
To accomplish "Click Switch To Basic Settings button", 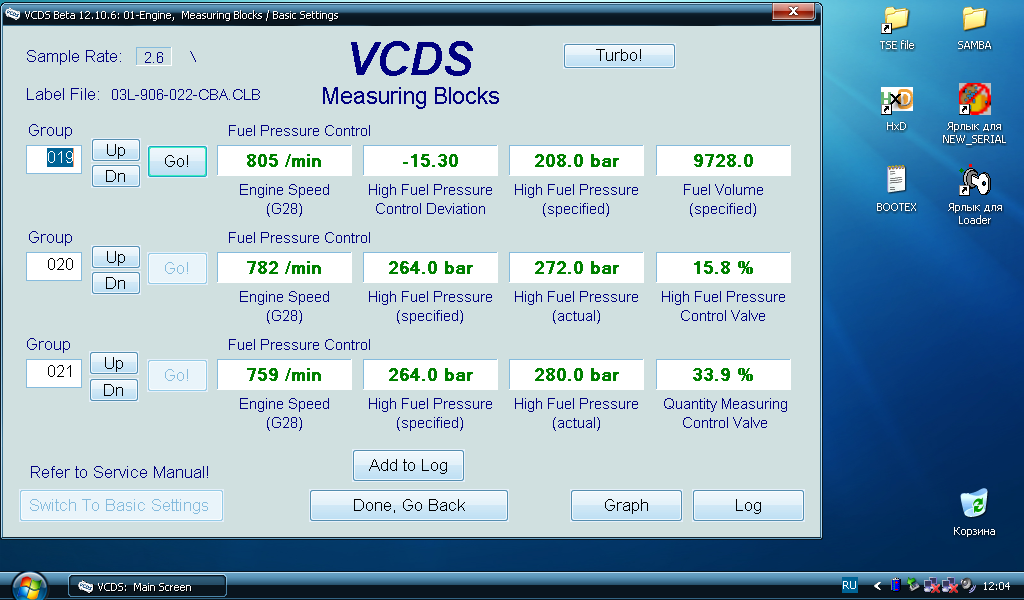I will coord(121,505).
